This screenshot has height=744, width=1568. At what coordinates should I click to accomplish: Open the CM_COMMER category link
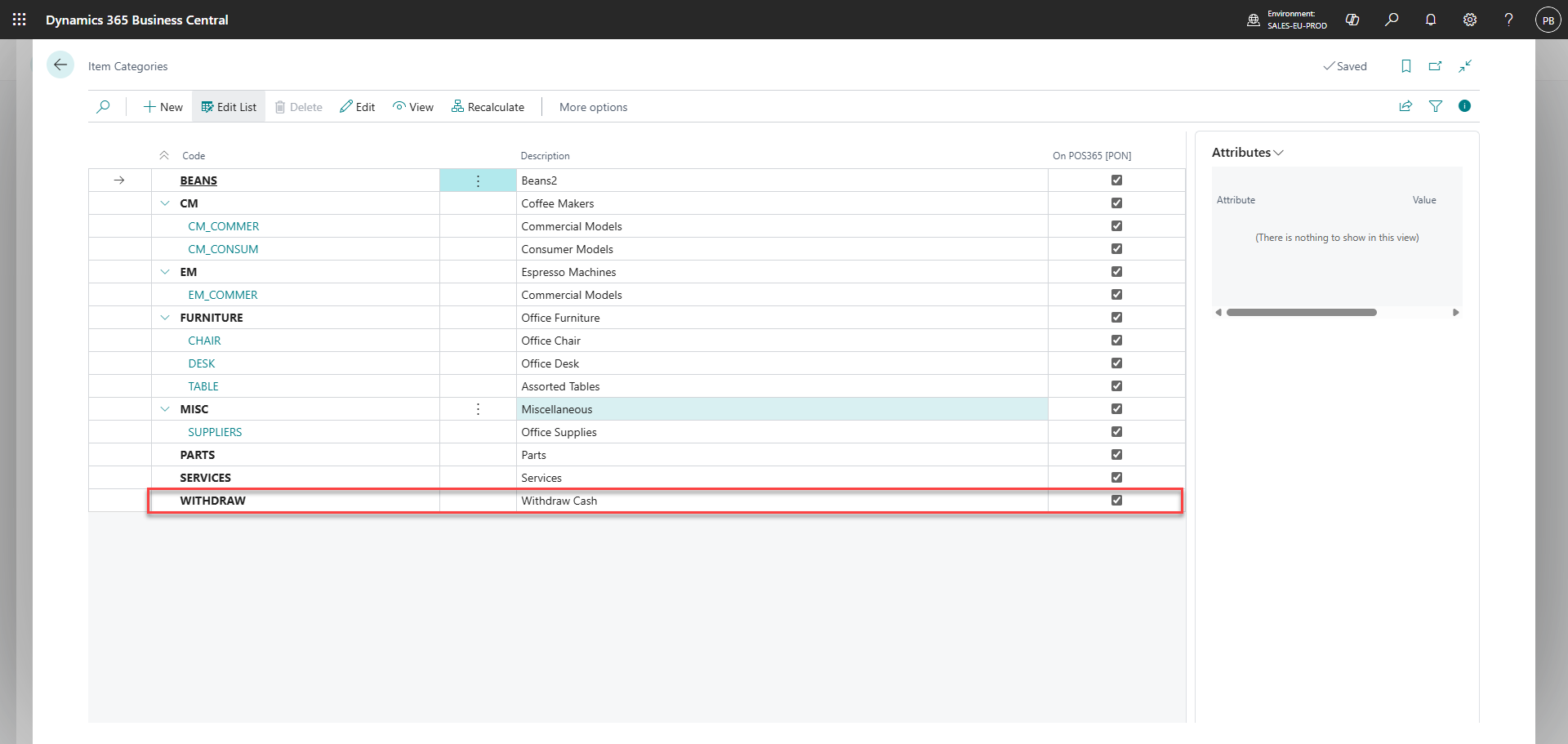coord(224,226)
